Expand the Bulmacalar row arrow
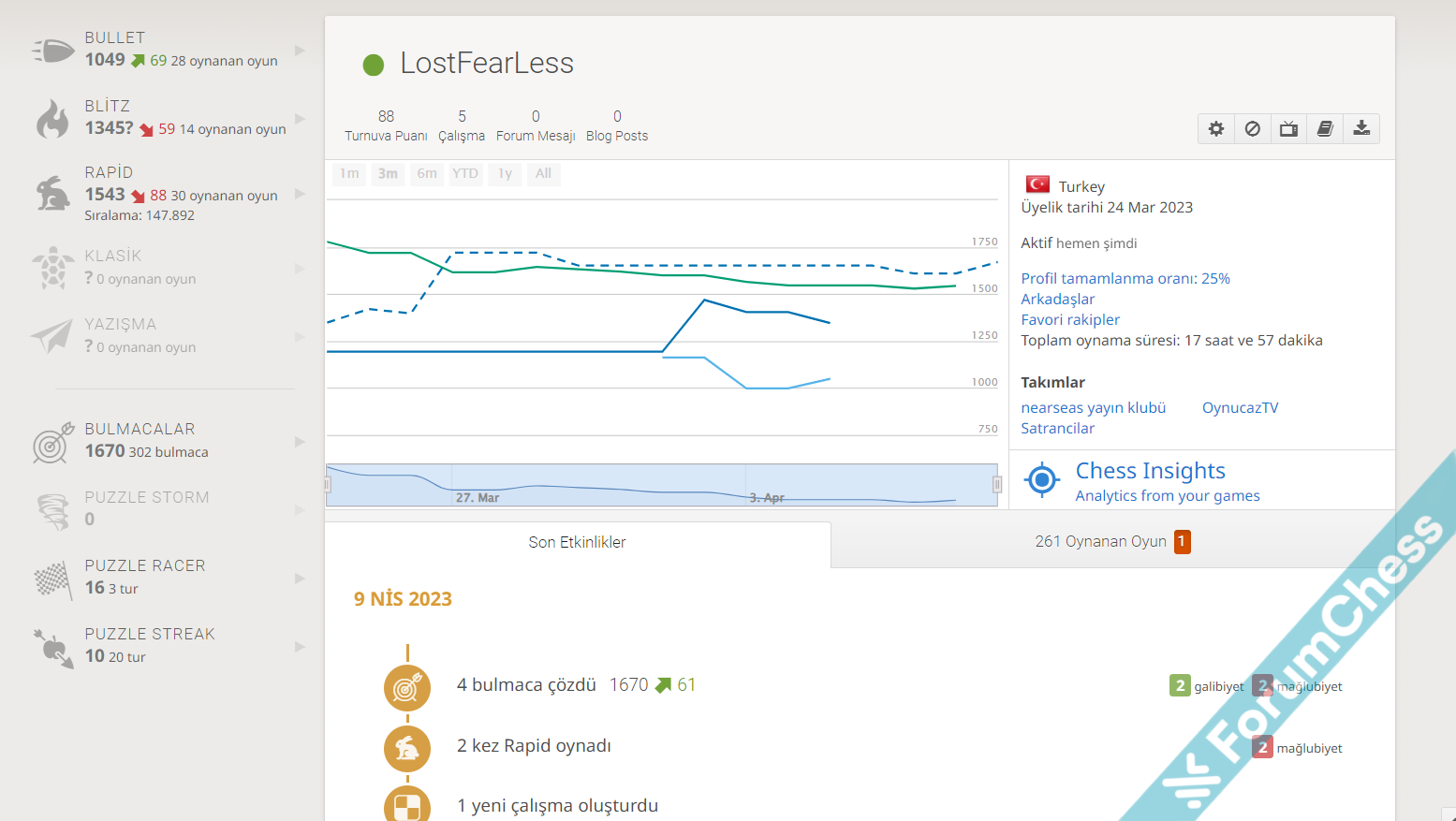The height and width of the screenshot is (821, 1456). tap(300, 441)
